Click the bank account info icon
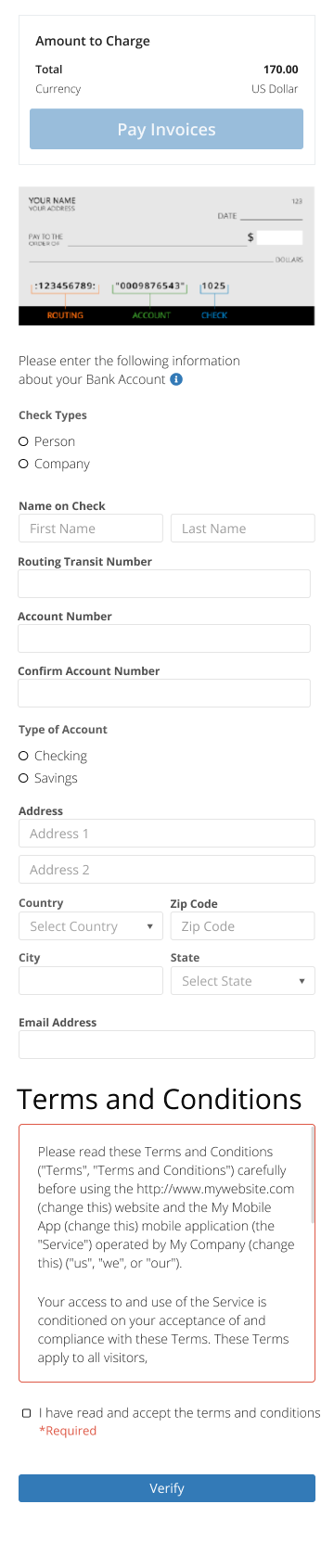Screen dimensions: 334x1568 (x=176, y=379)
